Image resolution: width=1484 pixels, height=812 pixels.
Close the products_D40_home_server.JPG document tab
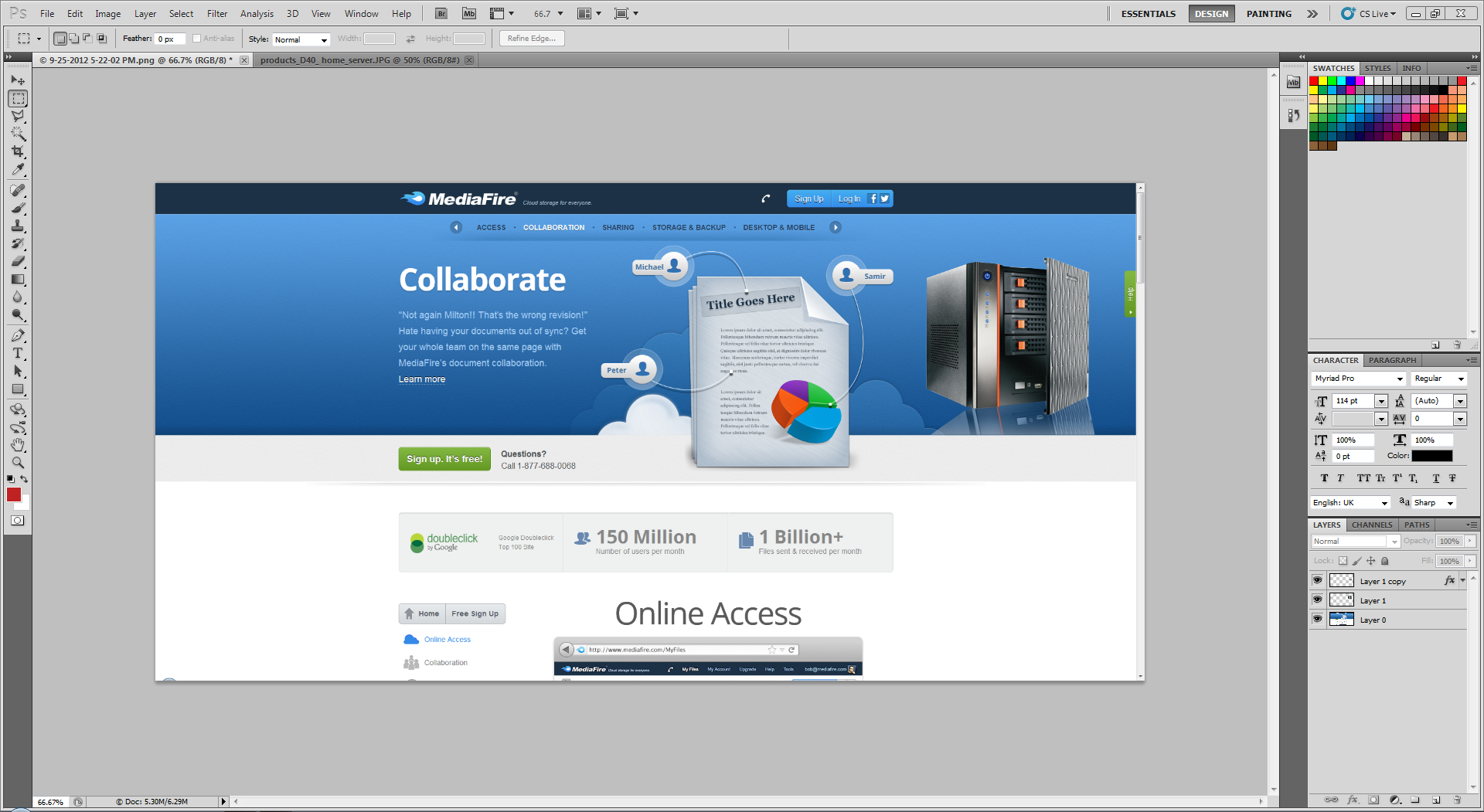click(x=469, y=60)
